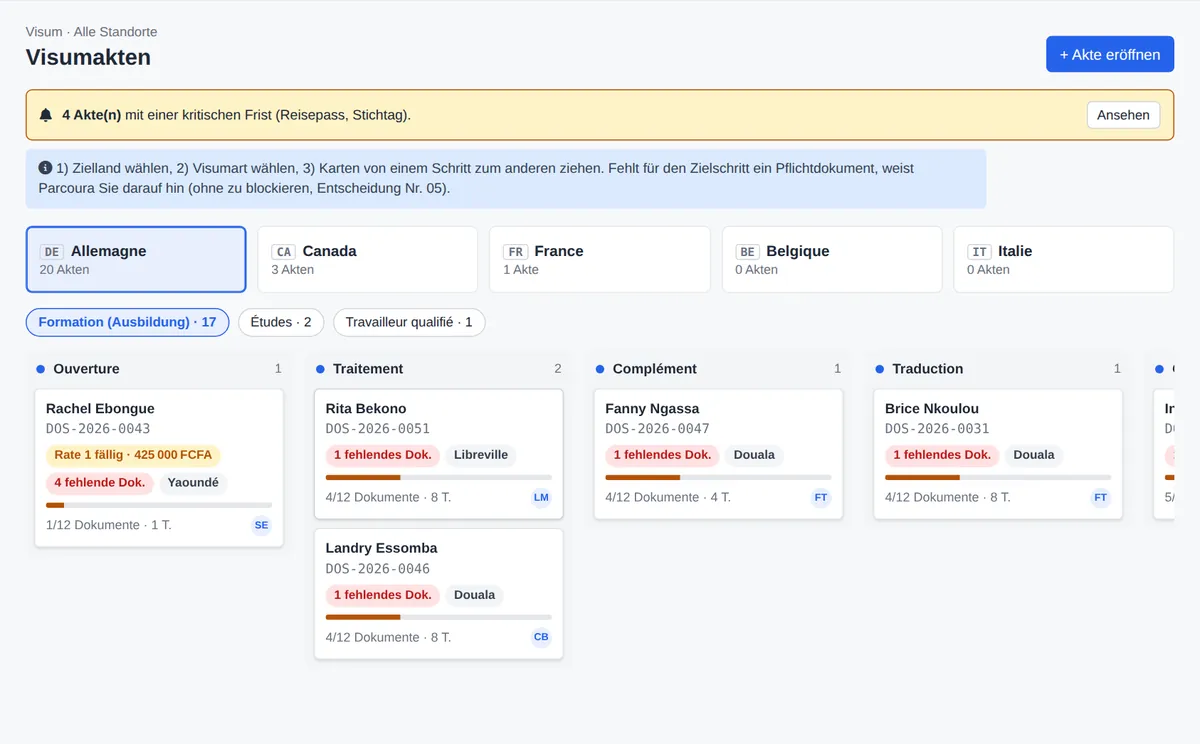Click the bell icon in the deadline alert
The width and height of the screenshot is (1200, 744).
(x=46, y=115)
